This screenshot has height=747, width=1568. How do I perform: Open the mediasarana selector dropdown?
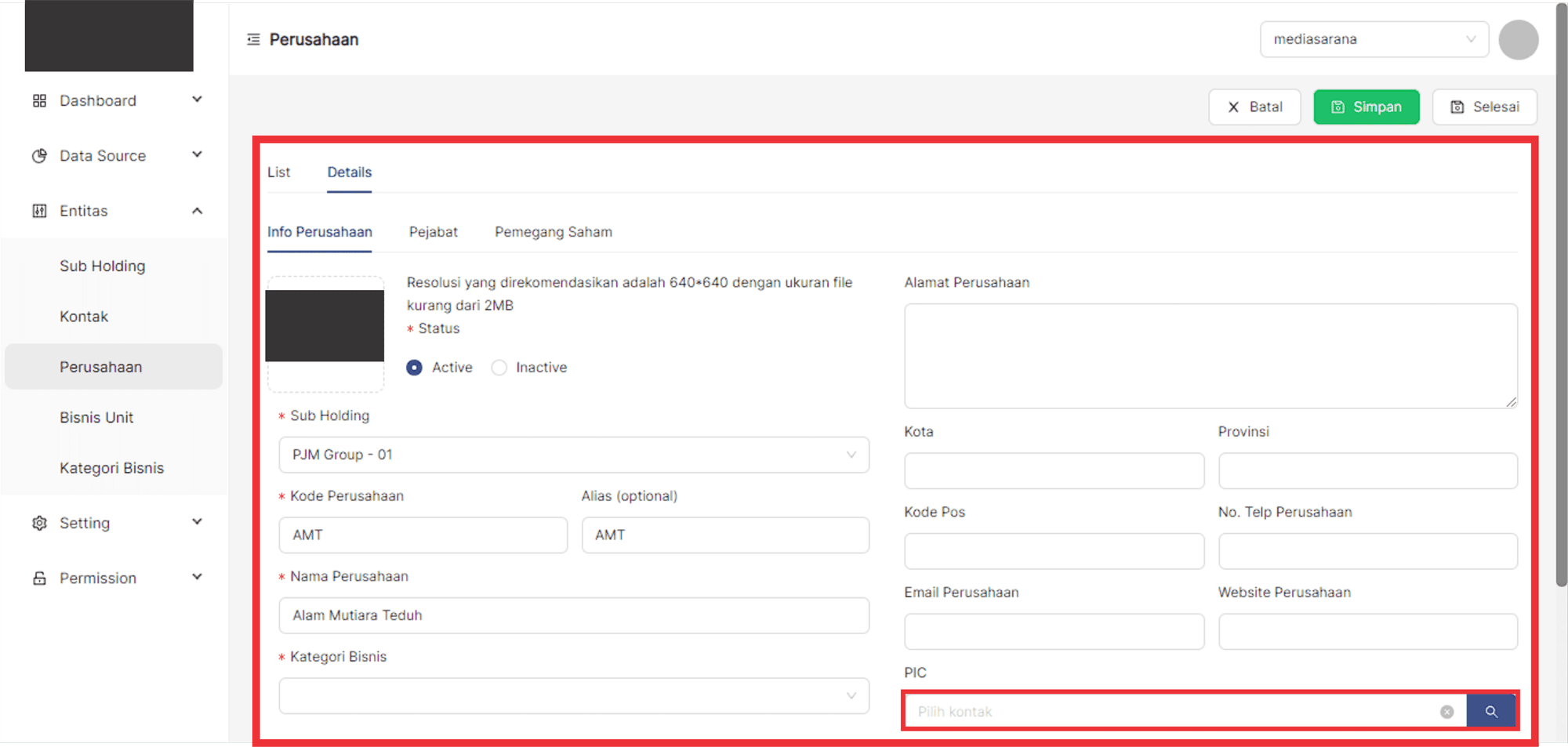coord(1374,39)
